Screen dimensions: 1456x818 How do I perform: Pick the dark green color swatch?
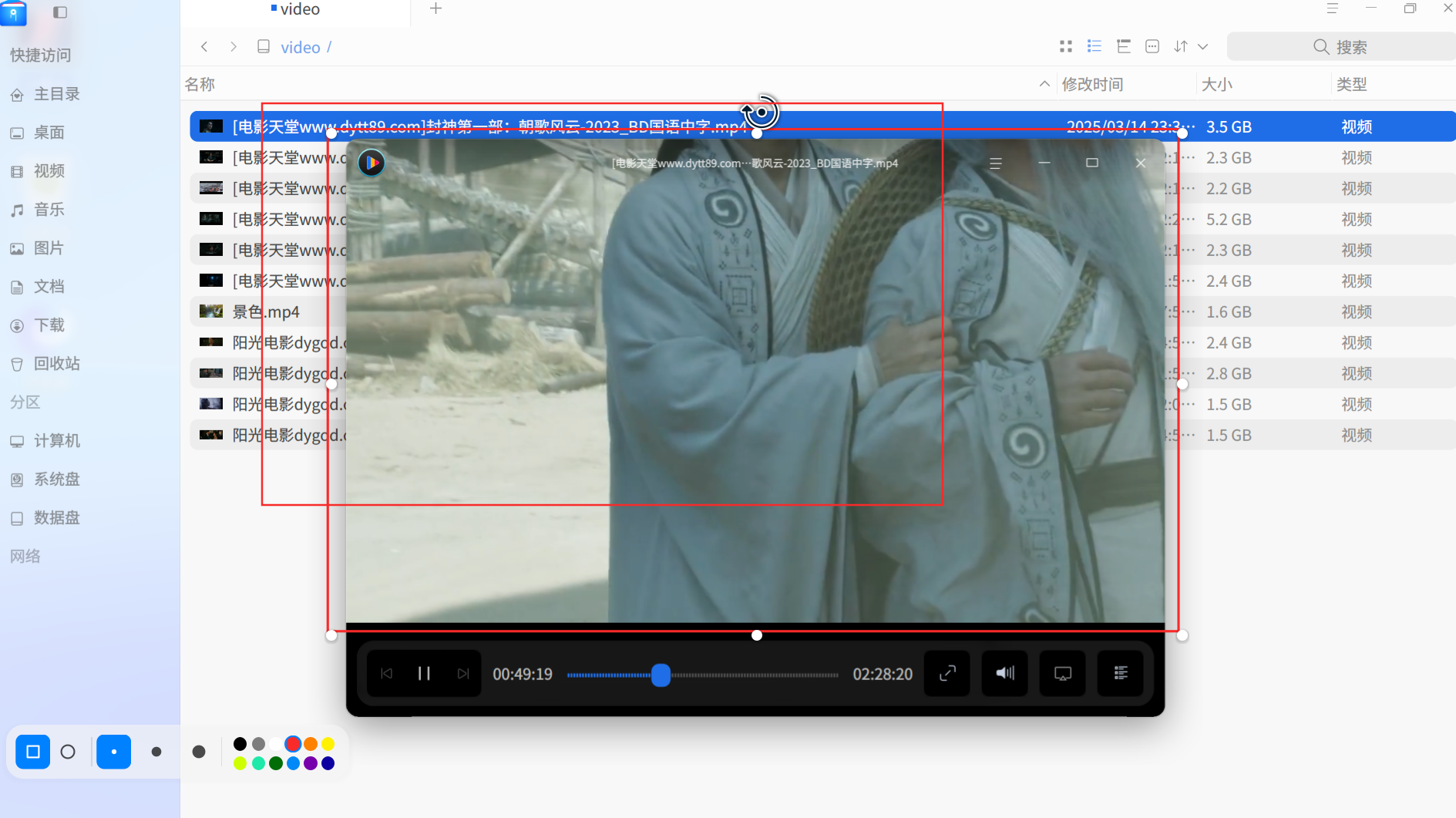coord(276,763)
